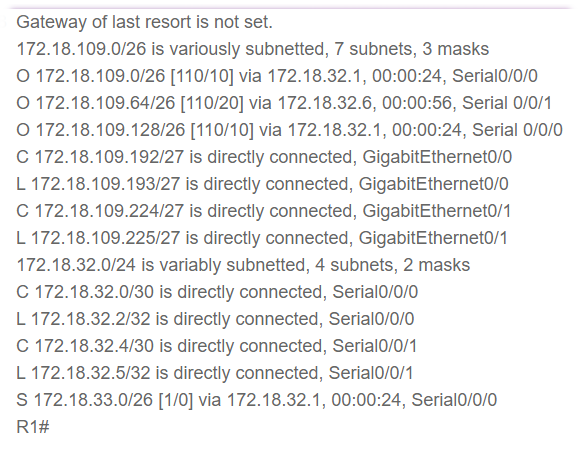Select local route 172.18.32.2/32 line
This screenshot has height=455, width=581.
click(215, 319)
